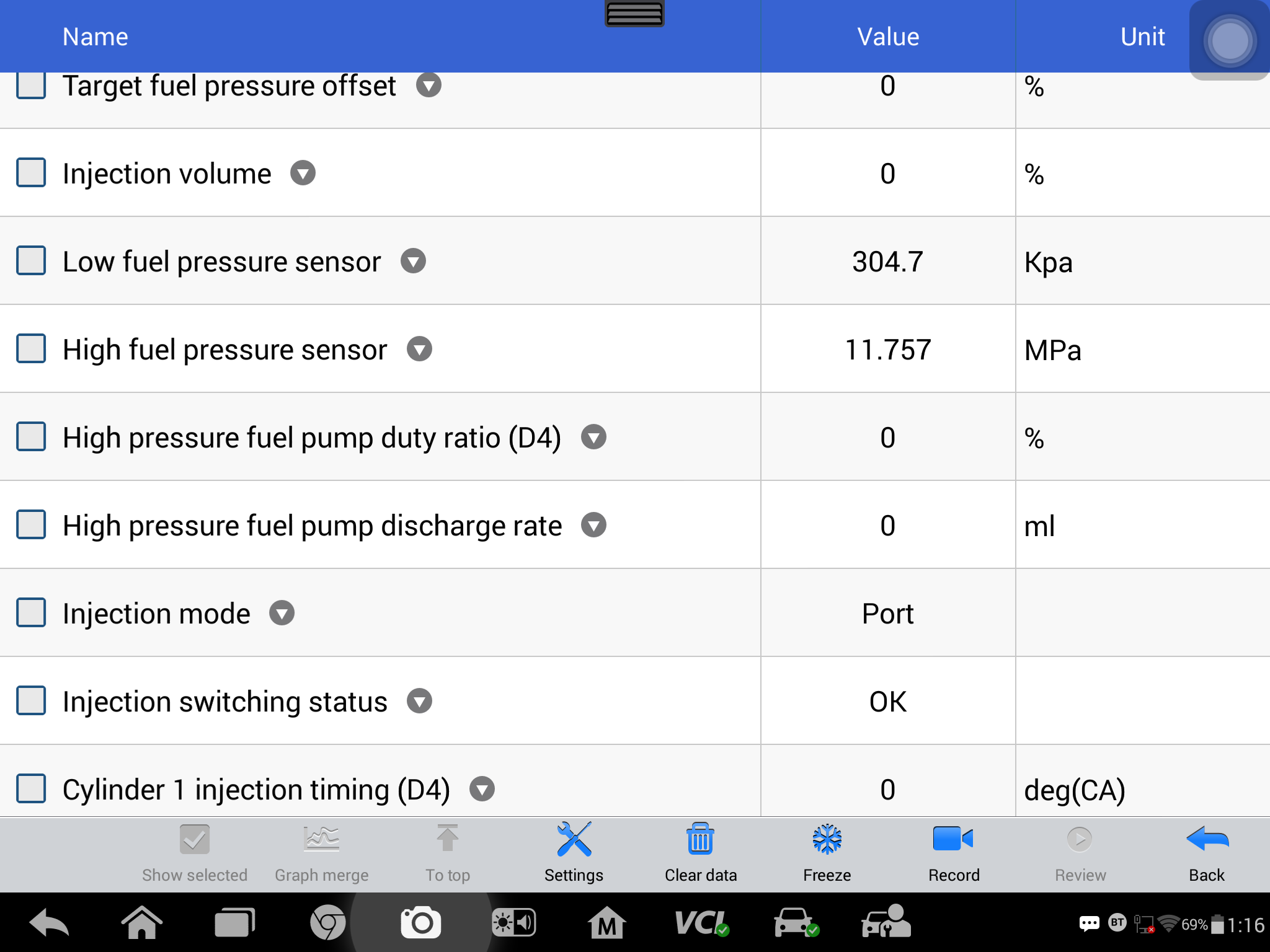Open the message notification bubble icon
Viewport: 1270px width, 952px height.
[x=1090, y=924]
